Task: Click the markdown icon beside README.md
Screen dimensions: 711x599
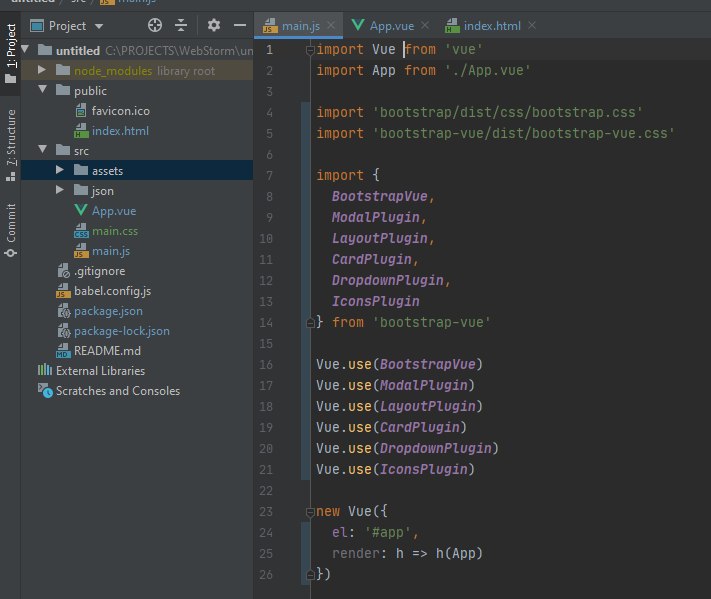Action: (x=63, y=351)
